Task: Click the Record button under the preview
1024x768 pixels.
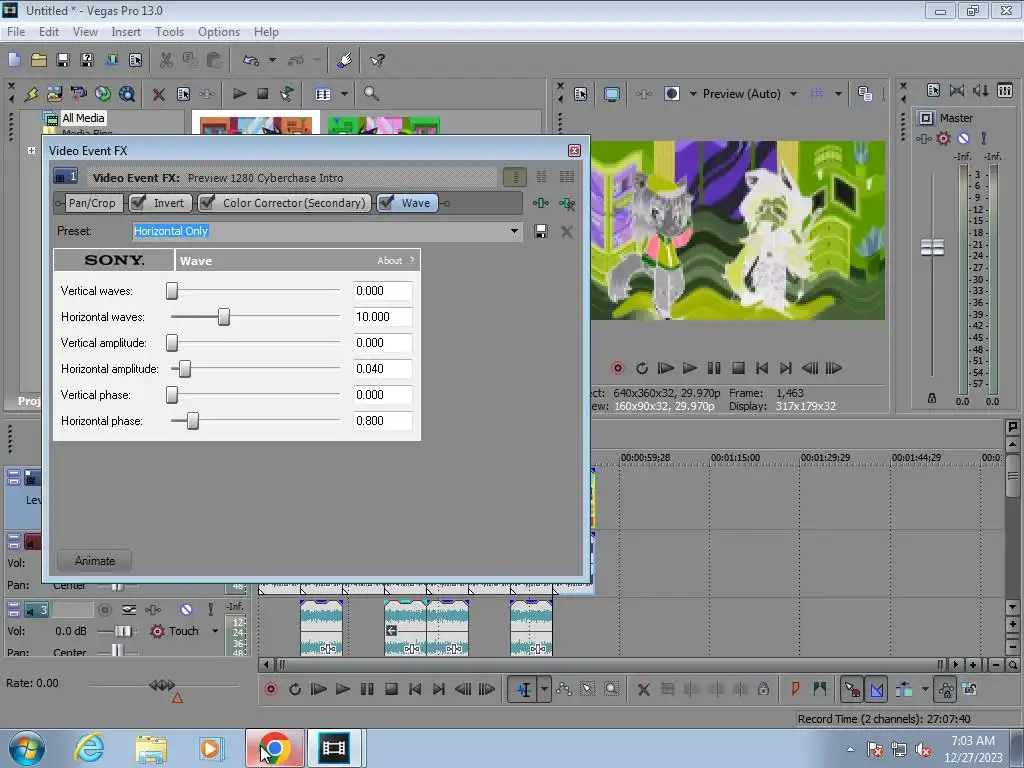Action: [618, 368]
